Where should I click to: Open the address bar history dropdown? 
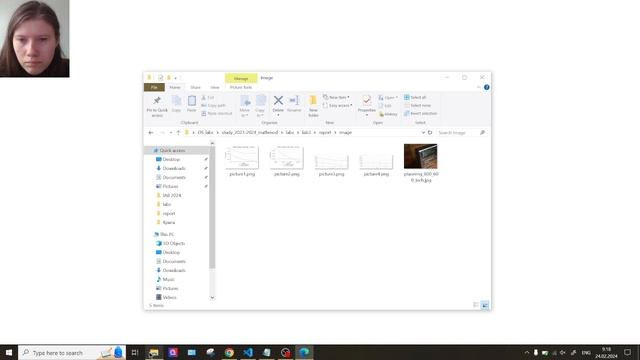point(423,133)
